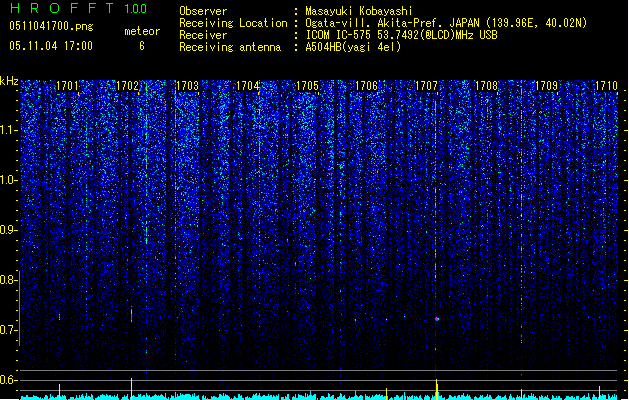Click the 0.8 kHz axis label
Image resolution: width=629 pixels, height=400 pixels.
(x=8, y=280)
